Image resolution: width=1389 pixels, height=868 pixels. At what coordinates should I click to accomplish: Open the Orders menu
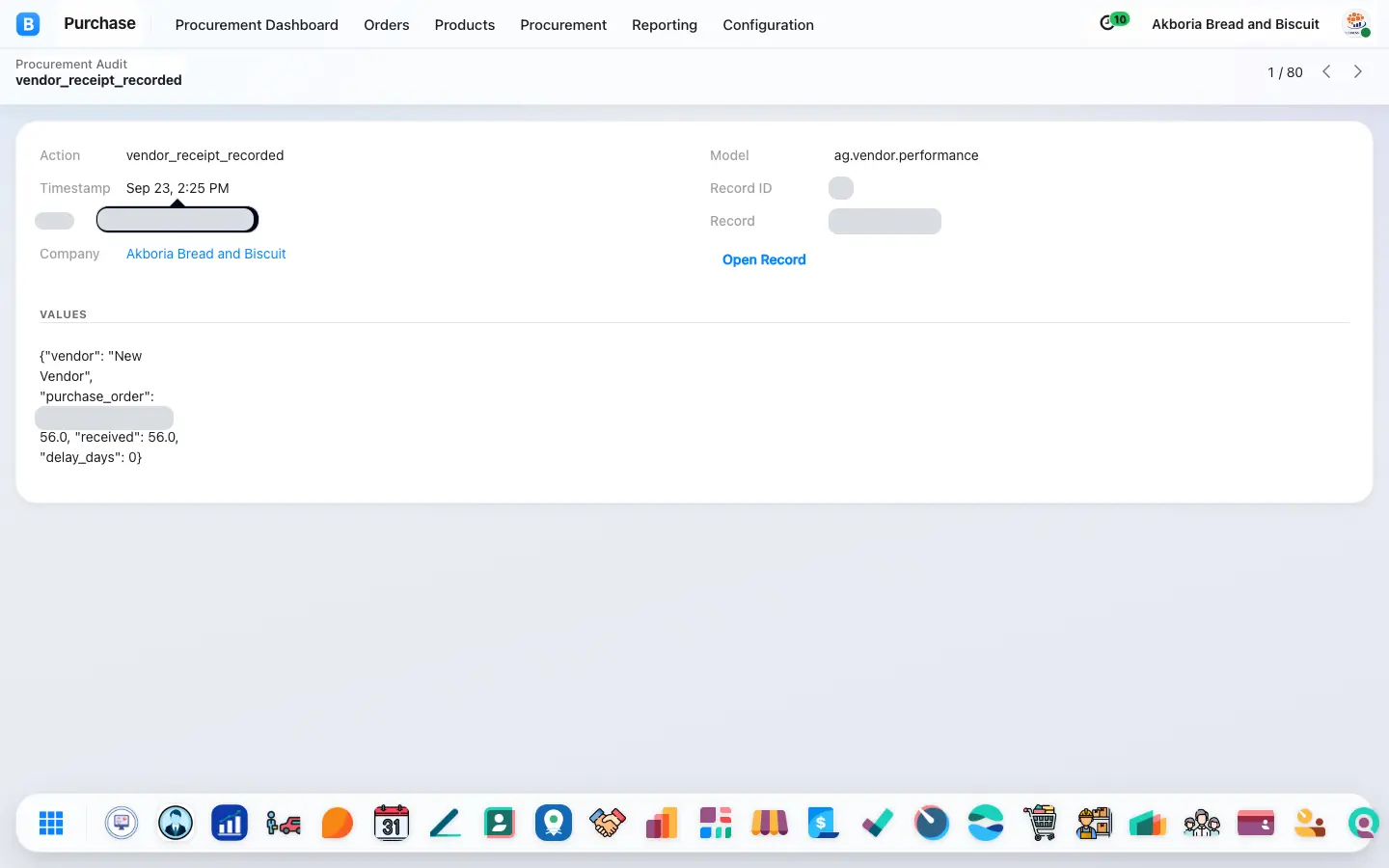387,24
